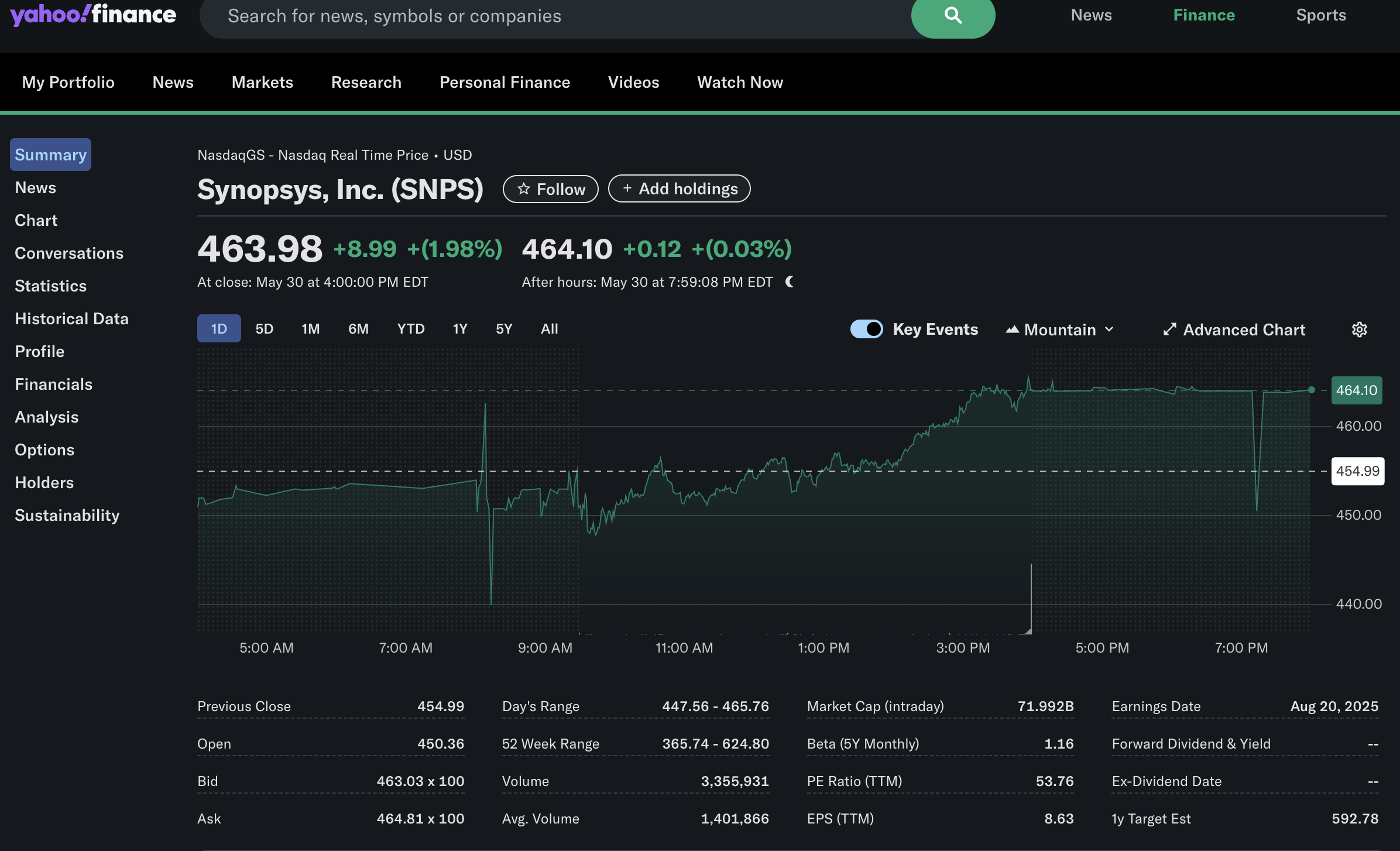Click the star icon in Follow
This screenshot has height=851, width=1400.
click(x=523, y=189)
